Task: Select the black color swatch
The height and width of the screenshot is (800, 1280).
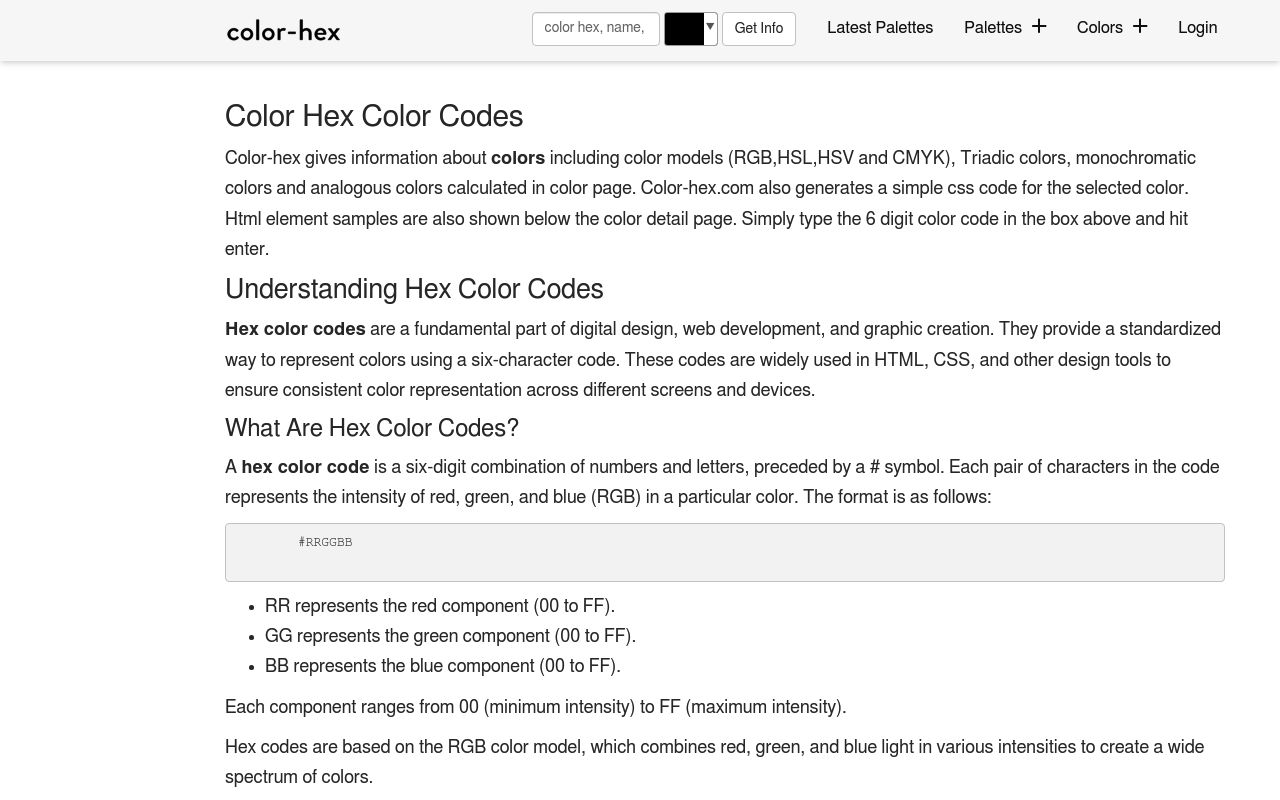Action: [x=684, y=28]
